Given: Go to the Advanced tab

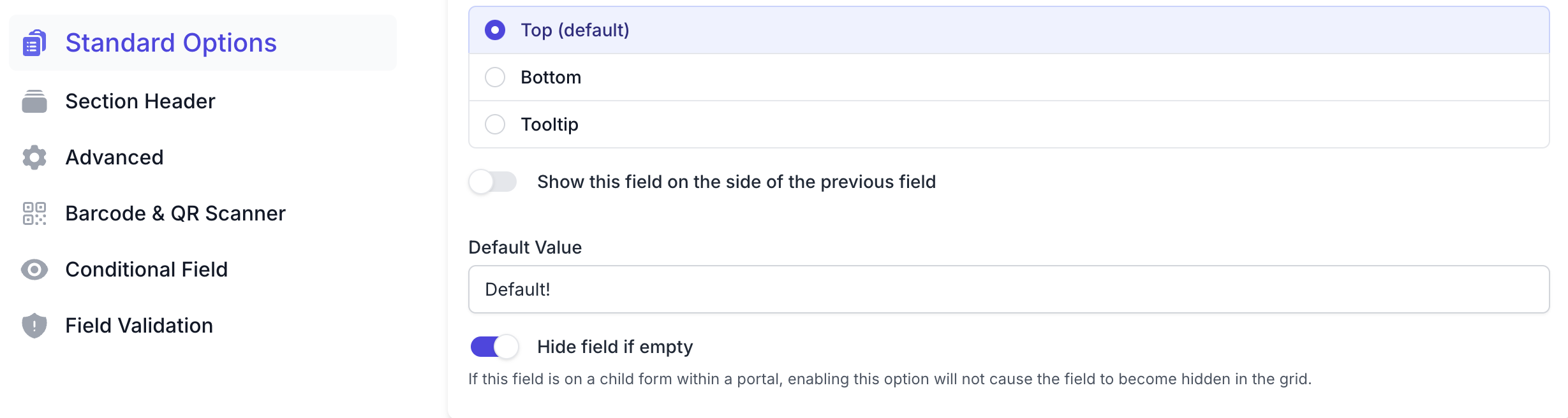Looking at the screenshot, I should click(115, 157).
